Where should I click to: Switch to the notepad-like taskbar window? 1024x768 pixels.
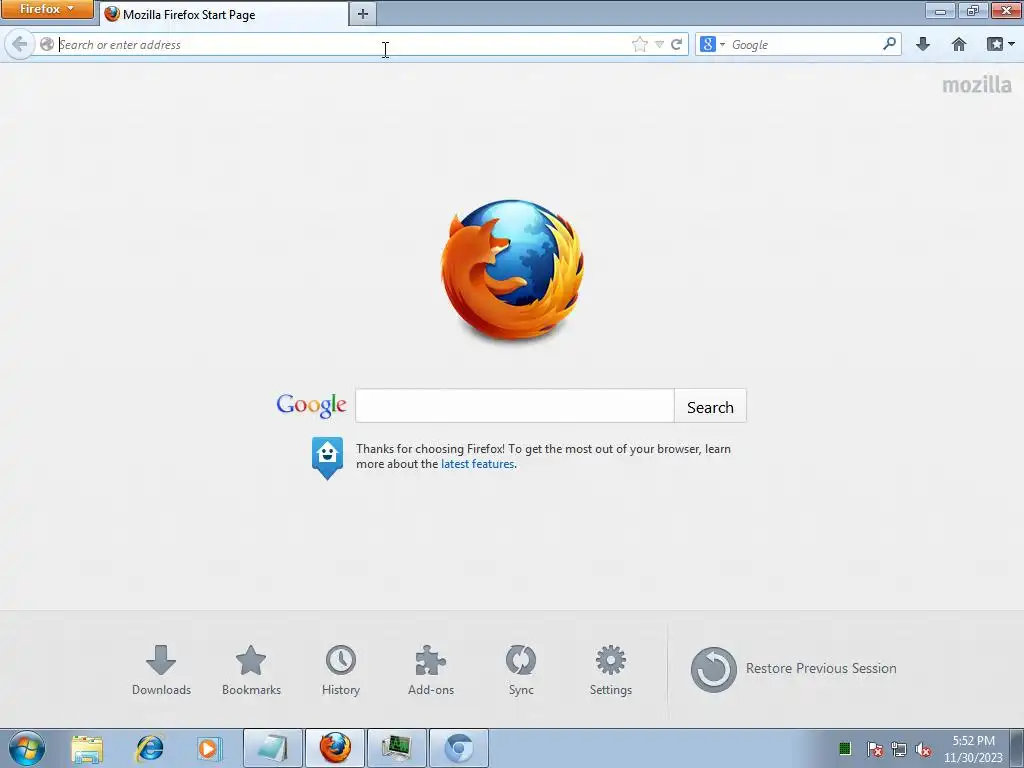click(273, 748)
